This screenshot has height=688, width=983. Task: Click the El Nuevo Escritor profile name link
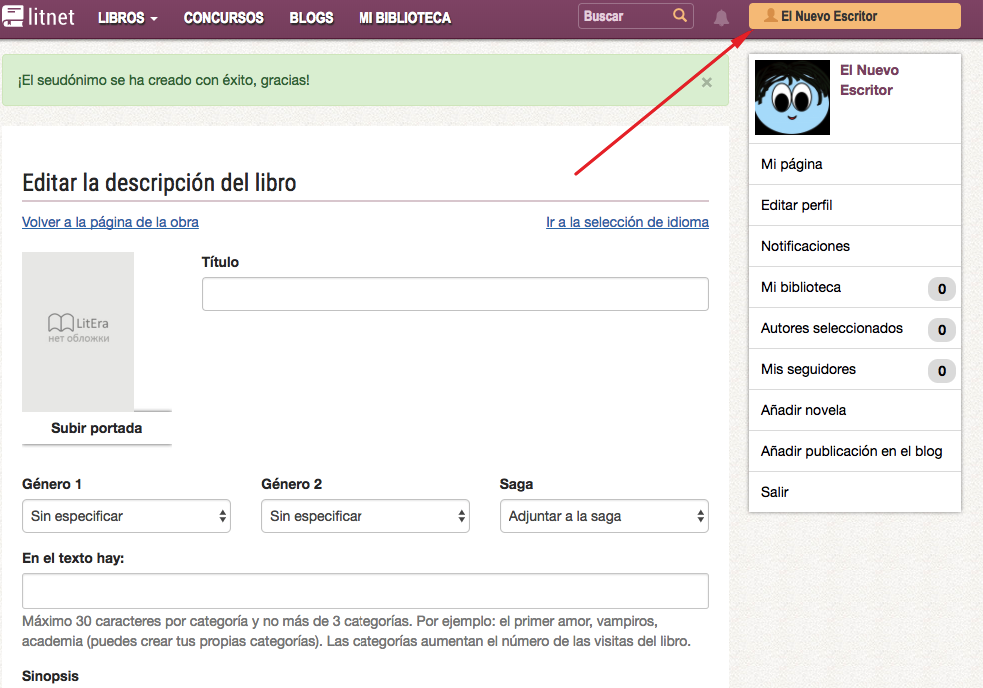point(869,80)
